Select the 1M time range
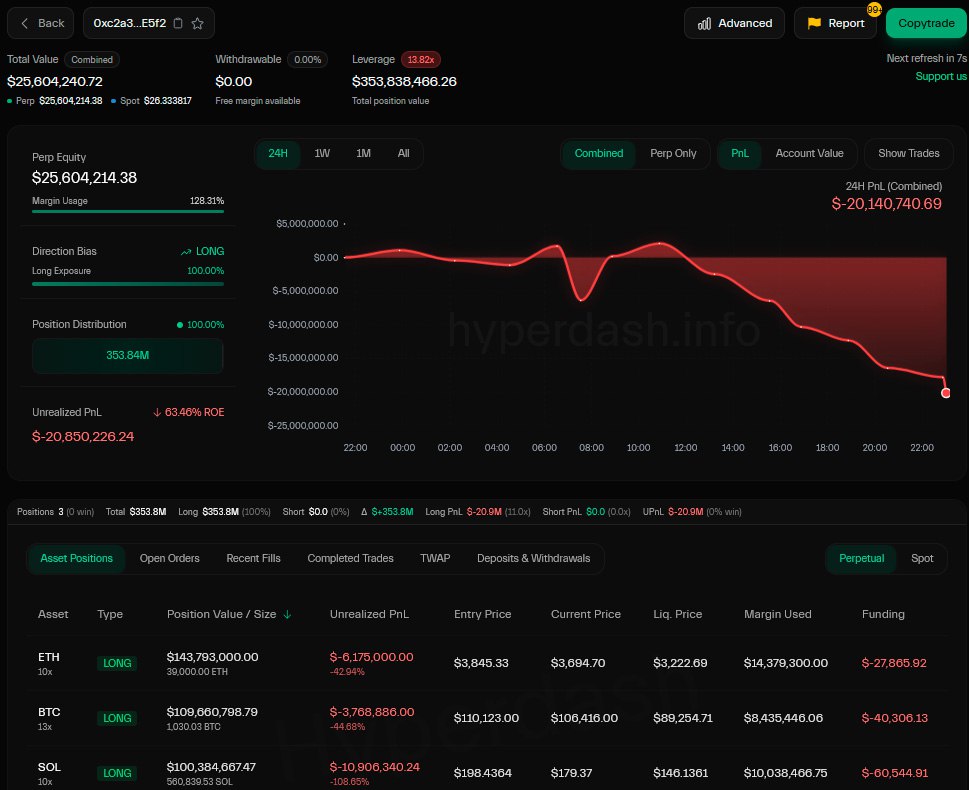The width and height of the screenshot is (969, 790). point(363,153)
